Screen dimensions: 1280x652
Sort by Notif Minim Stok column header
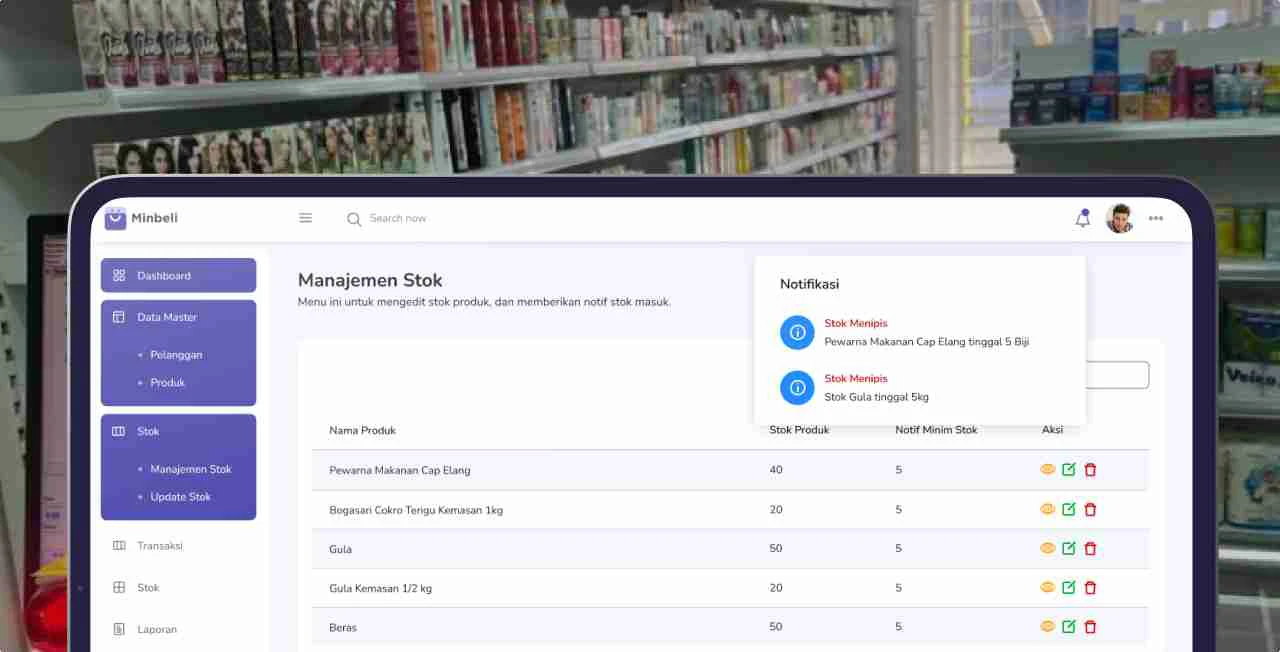pyautogui.click(x=936, y=430)
